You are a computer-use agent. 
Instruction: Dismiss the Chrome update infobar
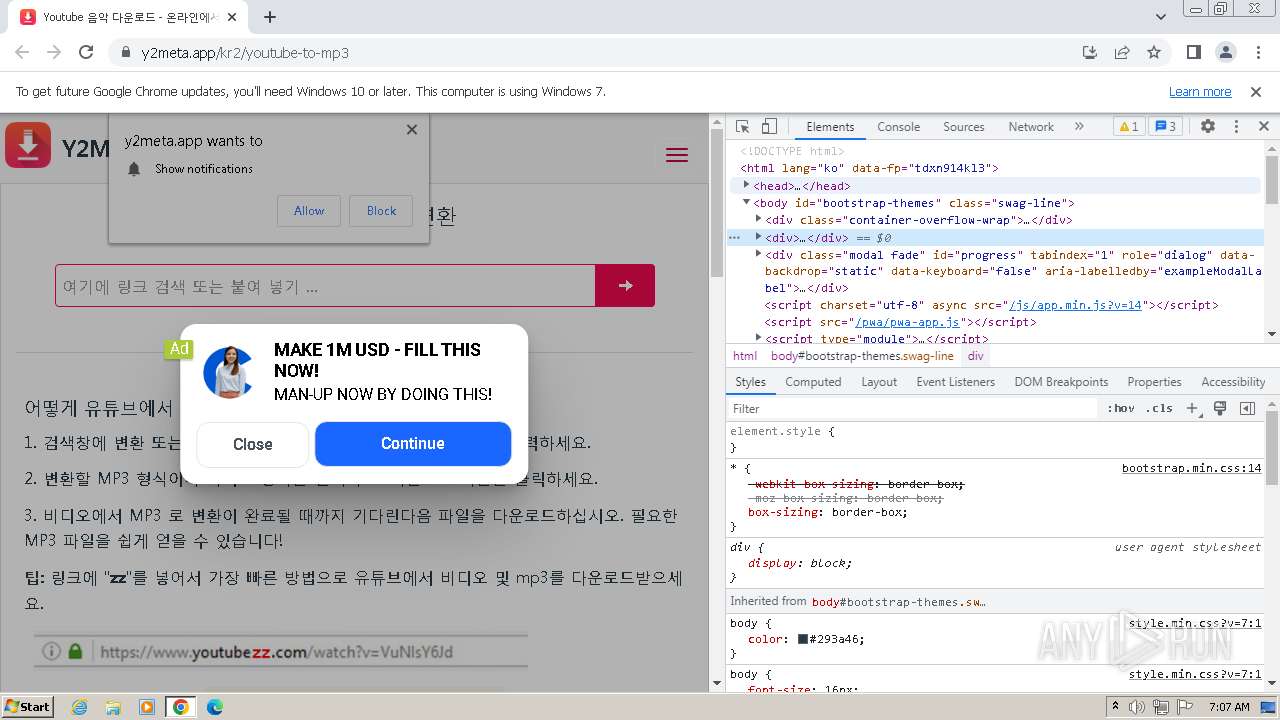point(1256,91)
